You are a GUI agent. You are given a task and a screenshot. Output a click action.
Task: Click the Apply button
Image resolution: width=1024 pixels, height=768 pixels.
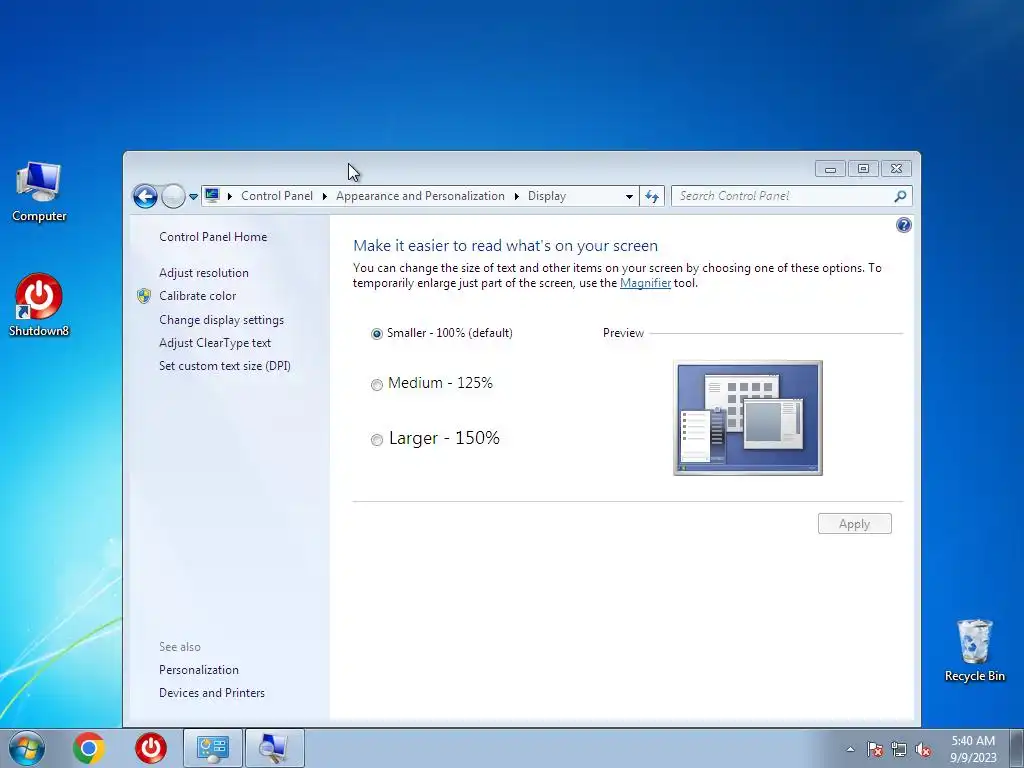click(854, 524)
